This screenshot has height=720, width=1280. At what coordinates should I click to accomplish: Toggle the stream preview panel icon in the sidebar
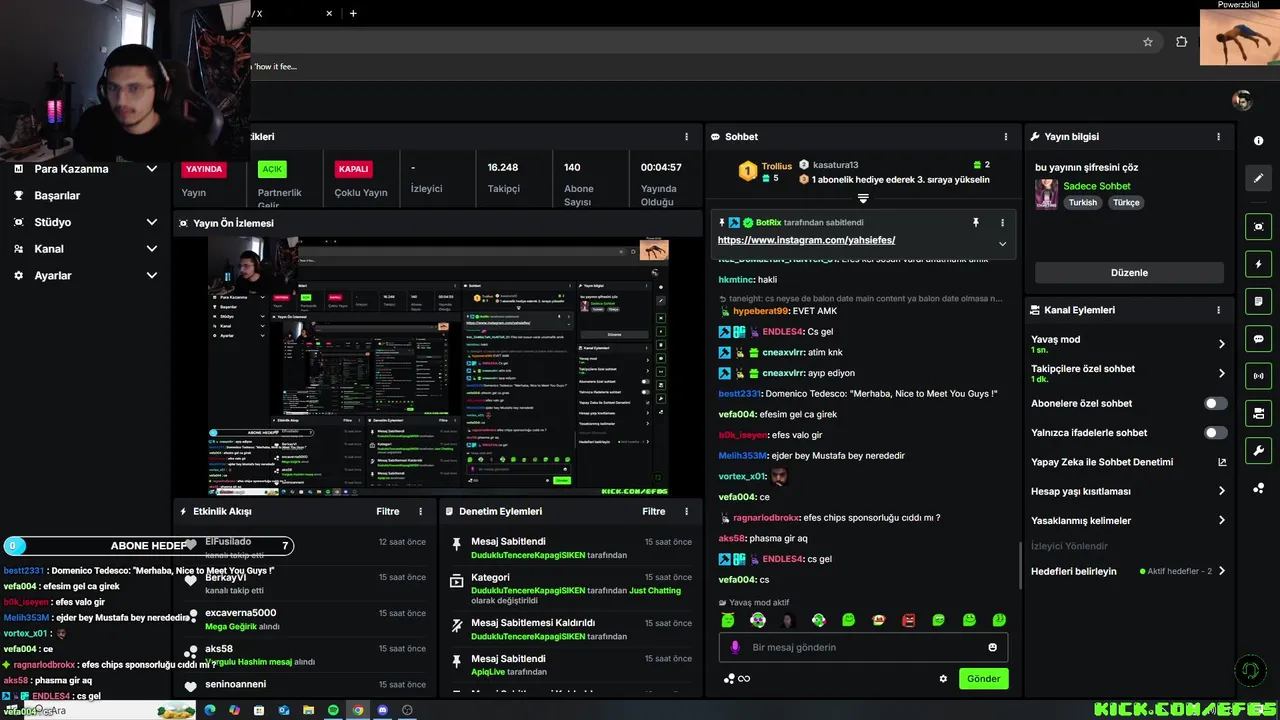1258,227
